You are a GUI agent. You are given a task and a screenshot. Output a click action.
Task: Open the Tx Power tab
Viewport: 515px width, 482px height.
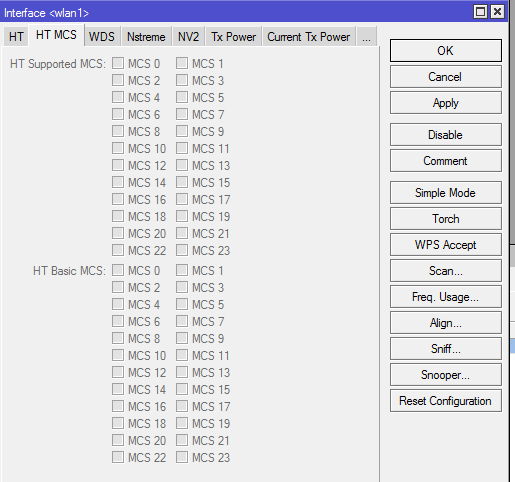tap(233, 37)
